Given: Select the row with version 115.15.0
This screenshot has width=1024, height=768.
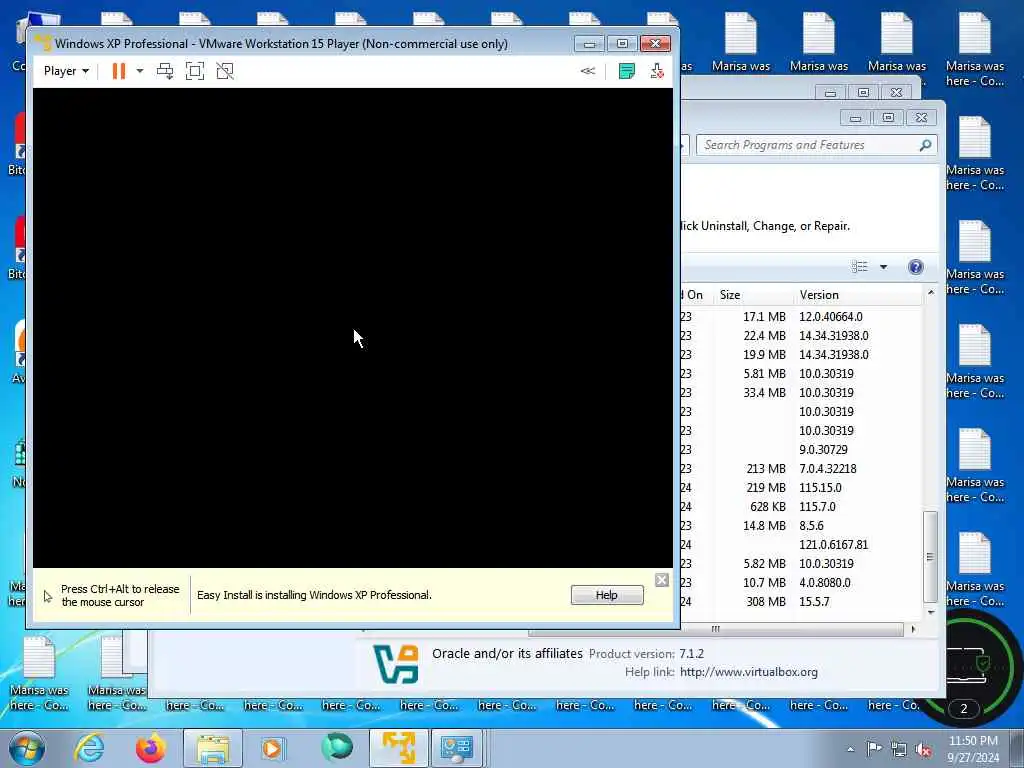Looking at the screenshot, I should [x=801, y=487].
